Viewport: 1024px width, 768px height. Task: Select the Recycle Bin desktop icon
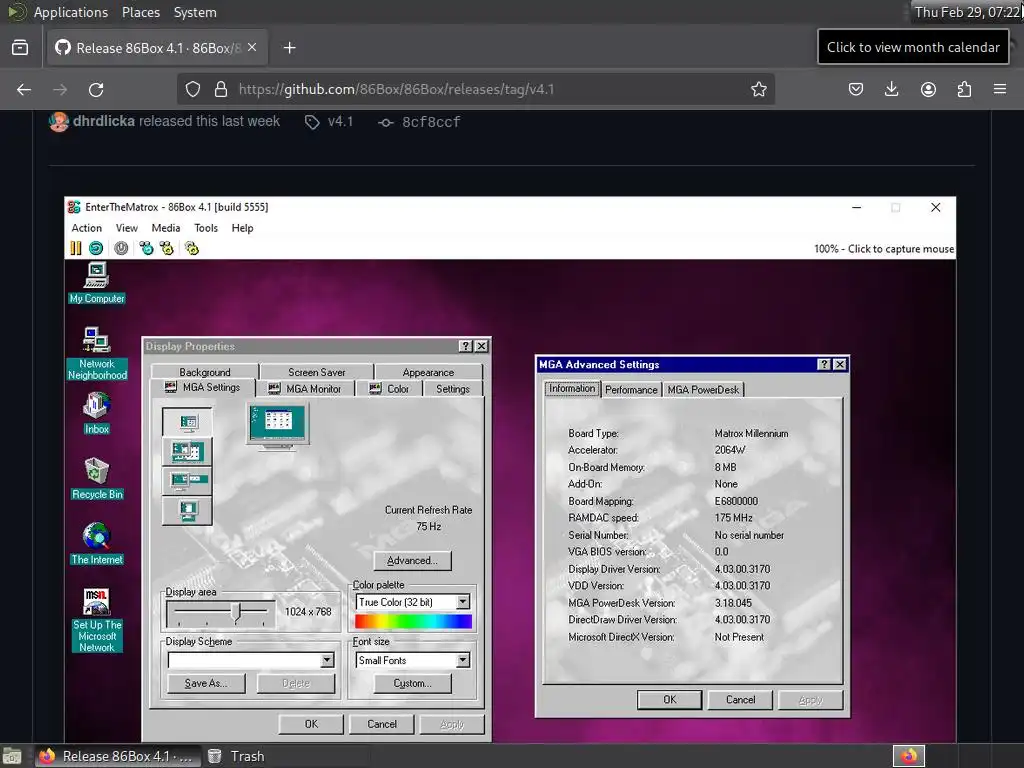click(x=97, y=478)
